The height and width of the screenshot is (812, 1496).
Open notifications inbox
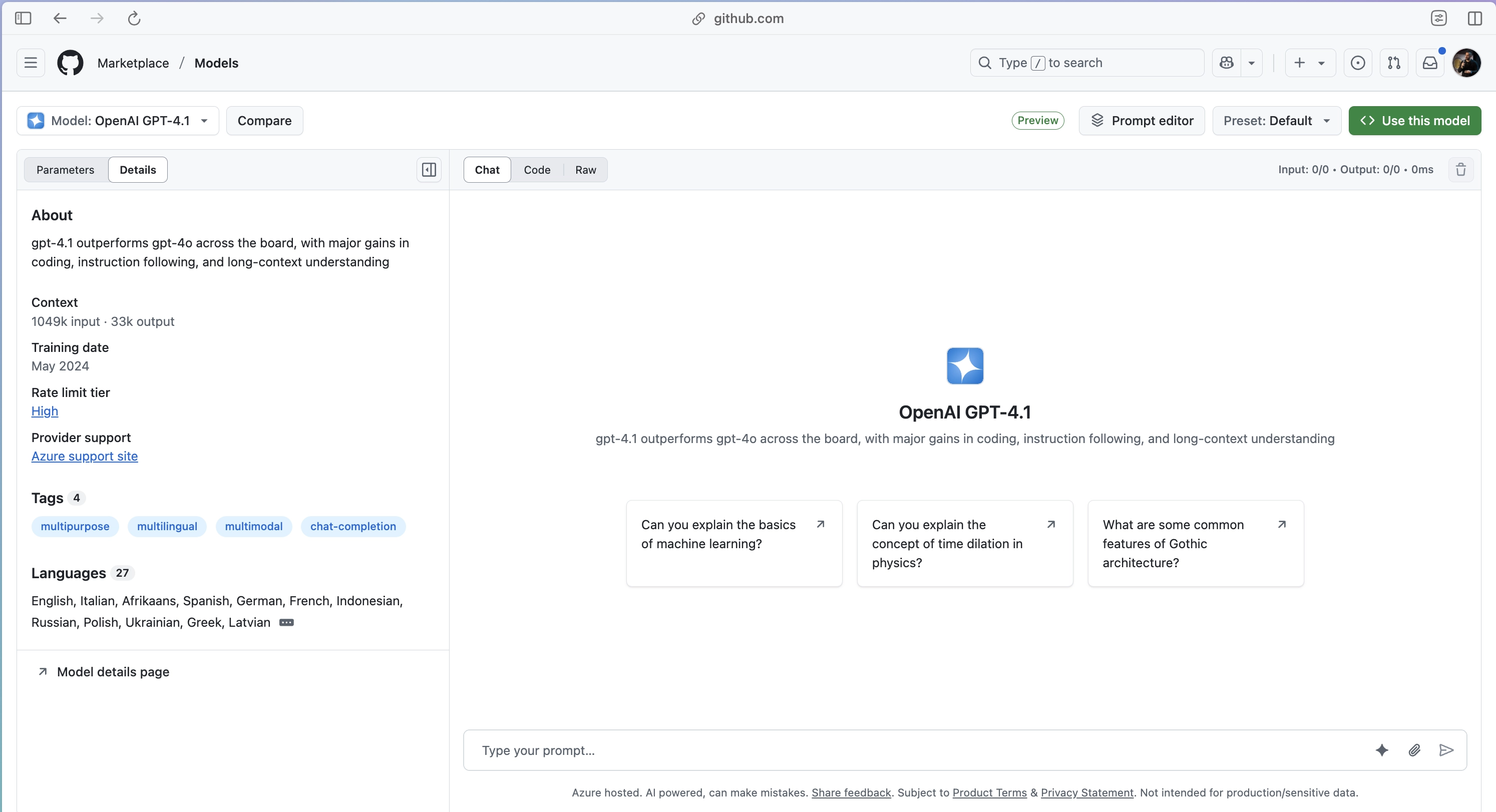(x=1430, y=63)
